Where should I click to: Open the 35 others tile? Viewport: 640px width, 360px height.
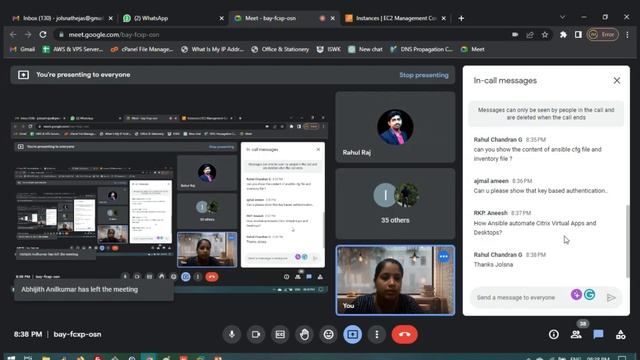coord(395,203)
